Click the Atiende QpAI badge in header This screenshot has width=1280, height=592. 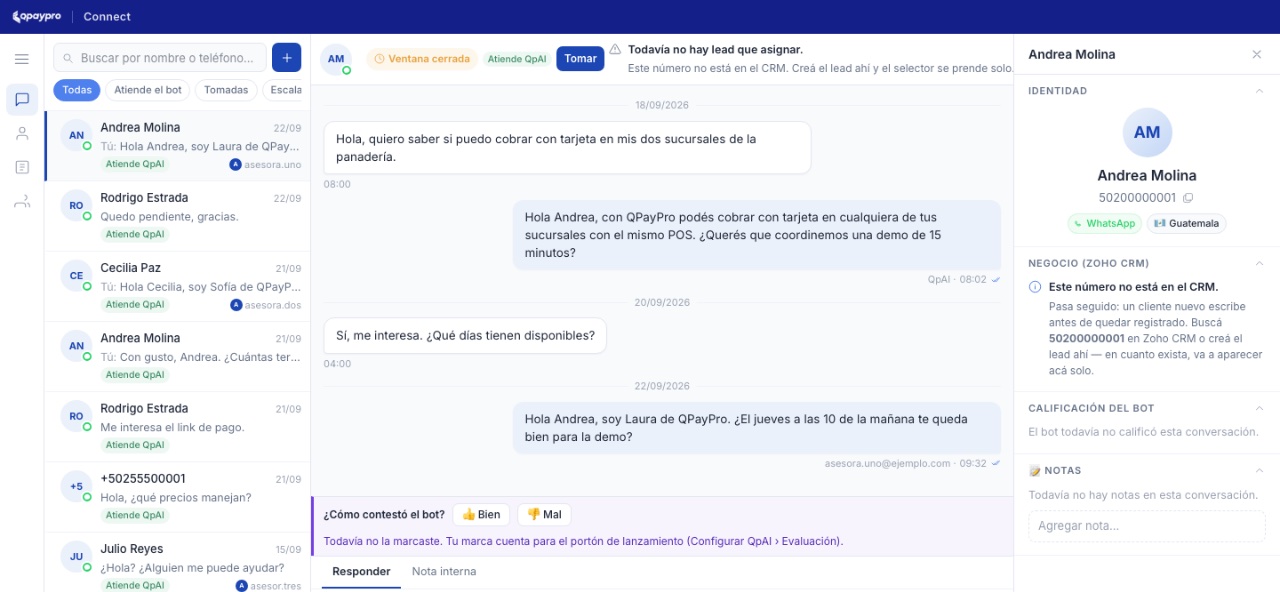pos(517,59)
